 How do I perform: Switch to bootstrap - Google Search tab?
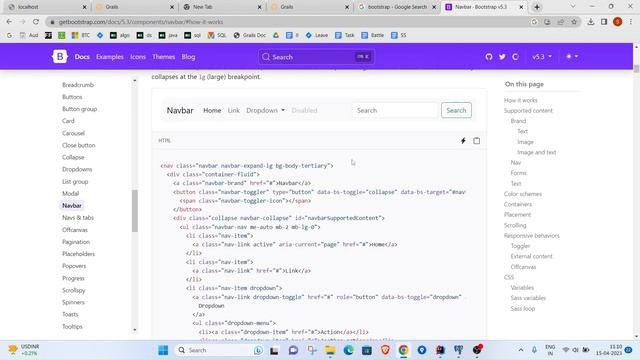click(397, 7)
